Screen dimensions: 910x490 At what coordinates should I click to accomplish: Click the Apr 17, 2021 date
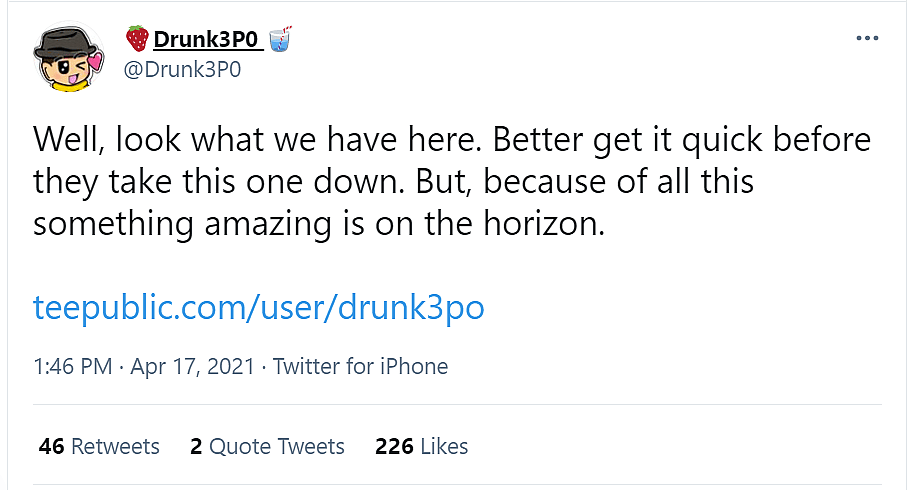pos(191,366)
